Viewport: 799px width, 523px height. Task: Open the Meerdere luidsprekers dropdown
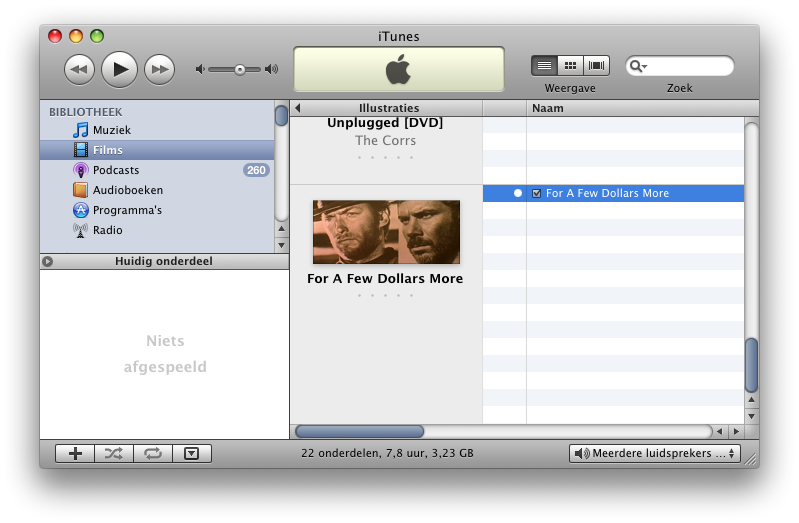click(654, 453)
